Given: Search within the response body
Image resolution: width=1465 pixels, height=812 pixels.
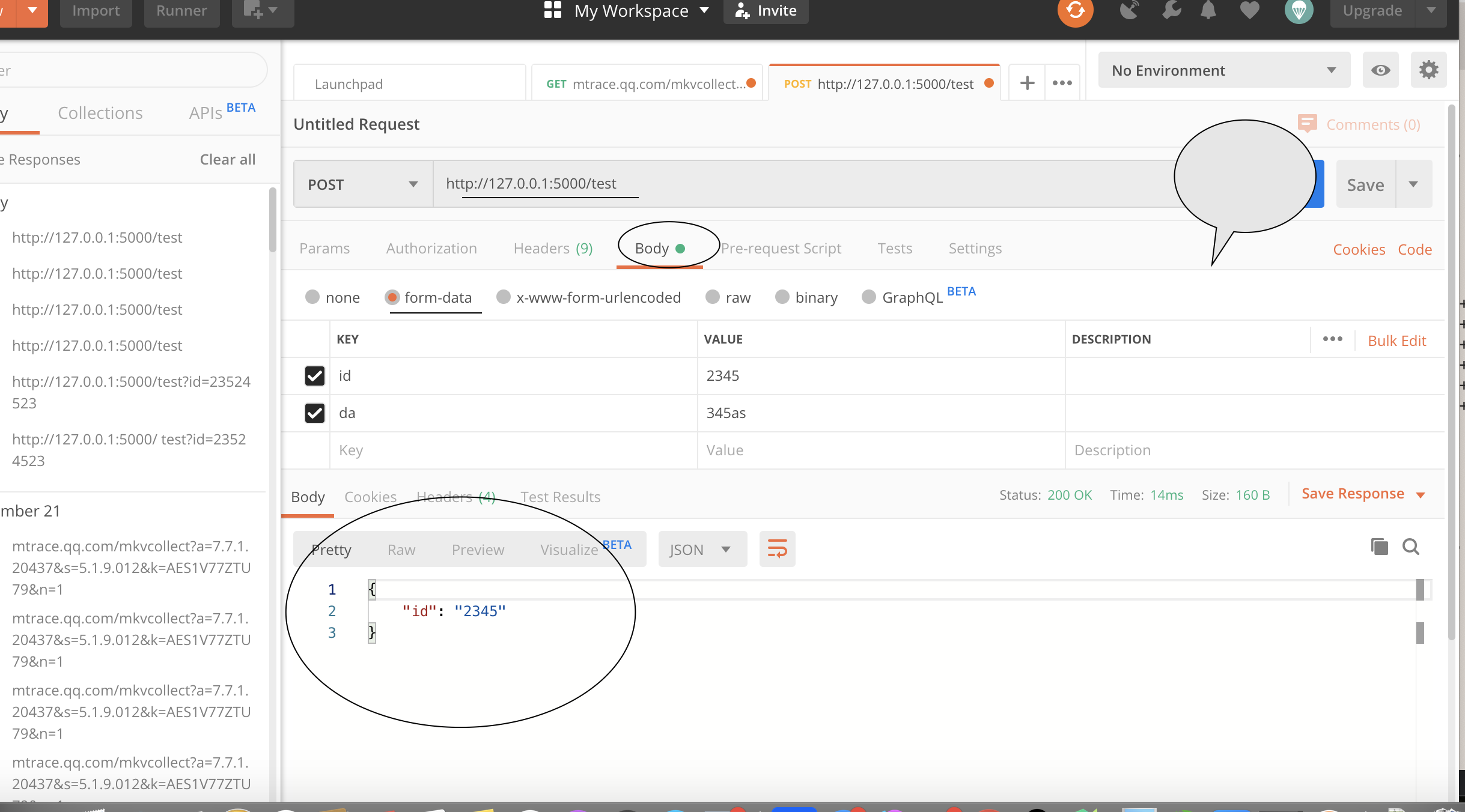Looking at the screenshot, I should (1410, 547).
